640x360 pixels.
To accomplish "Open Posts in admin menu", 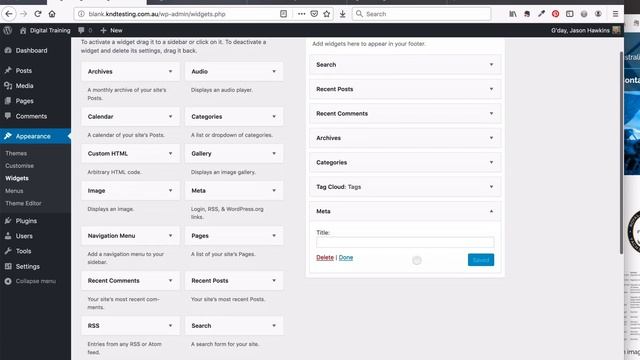I will pos(24,71).
